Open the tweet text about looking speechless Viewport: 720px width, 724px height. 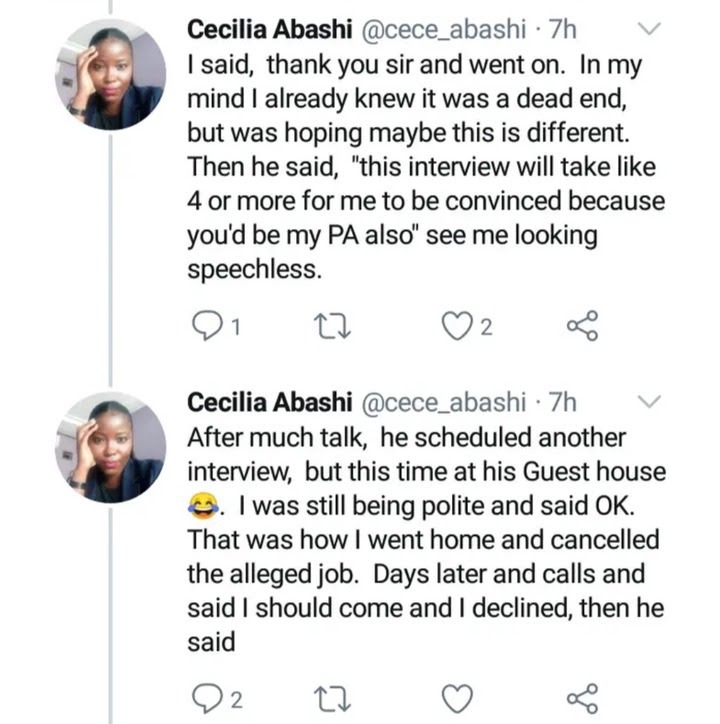426,167
